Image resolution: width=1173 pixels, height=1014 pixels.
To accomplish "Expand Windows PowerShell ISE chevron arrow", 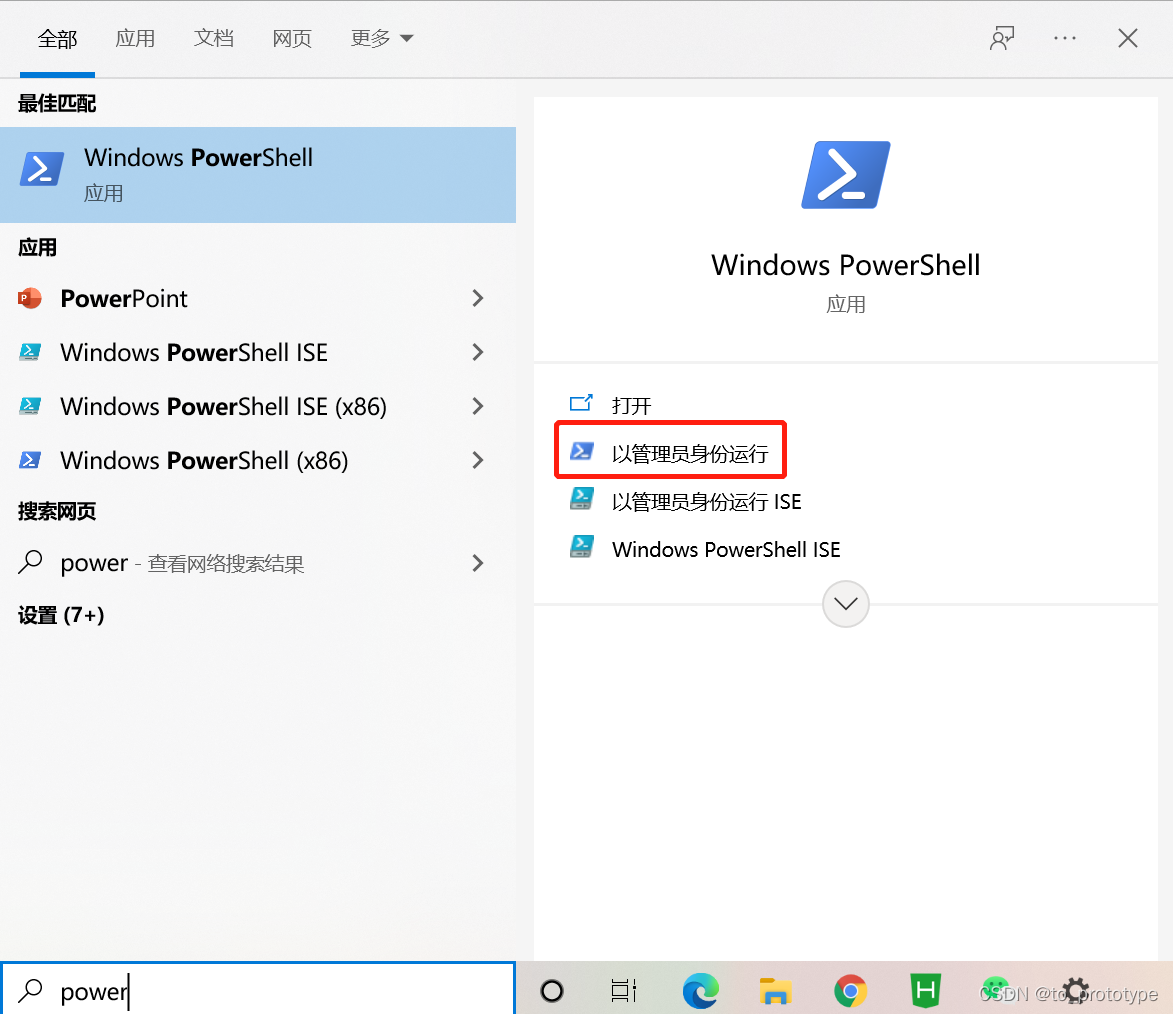I will coord(478,352).
